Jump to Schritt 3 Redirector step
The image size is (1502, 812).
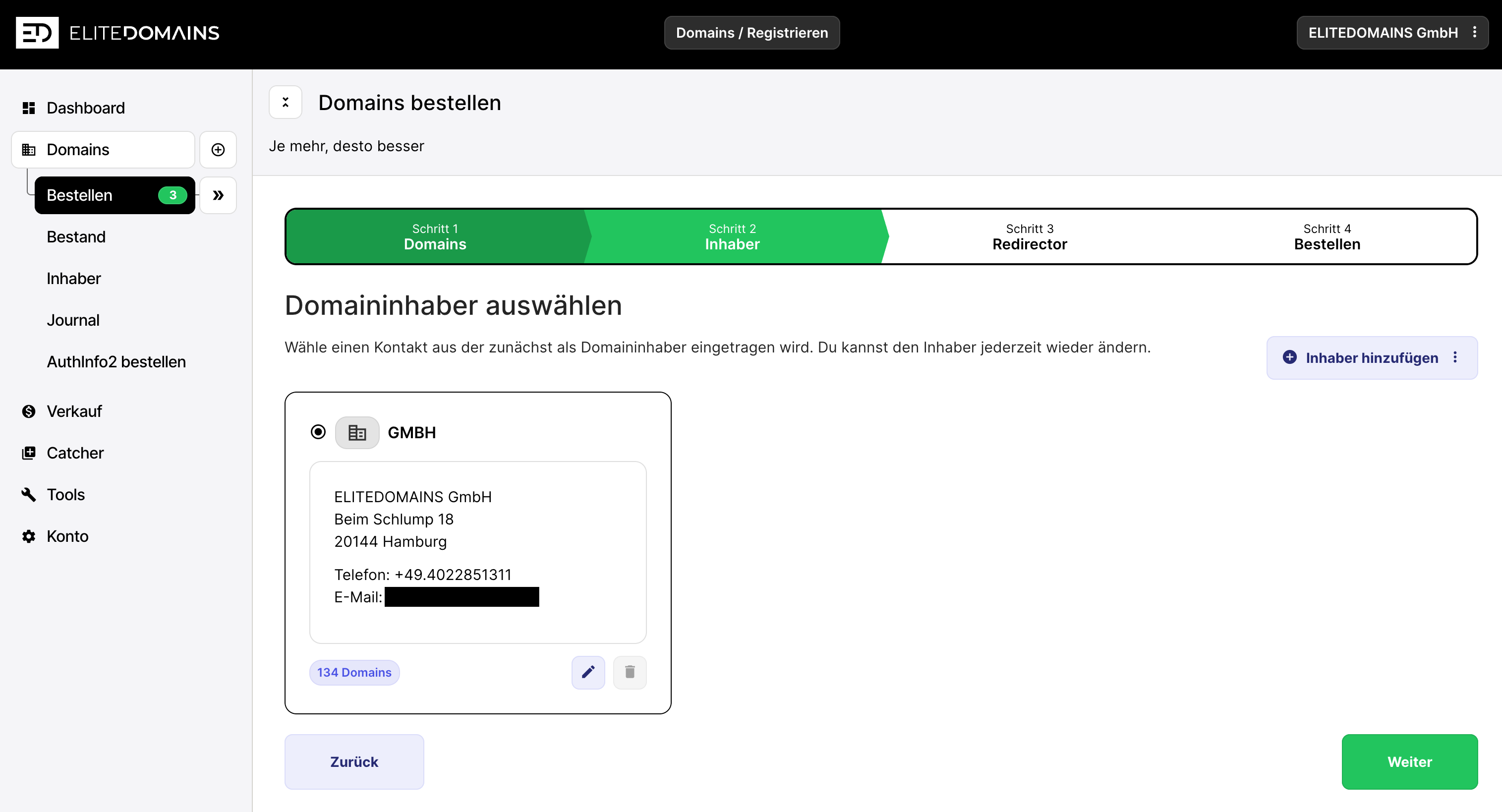[x=1030, y=236]
